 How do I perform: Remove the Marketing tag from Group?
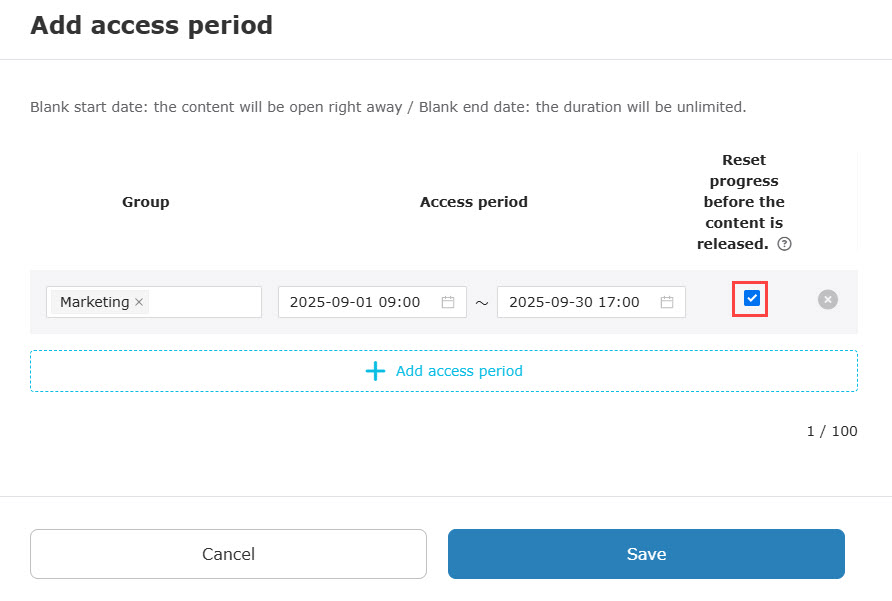(139, 302)
